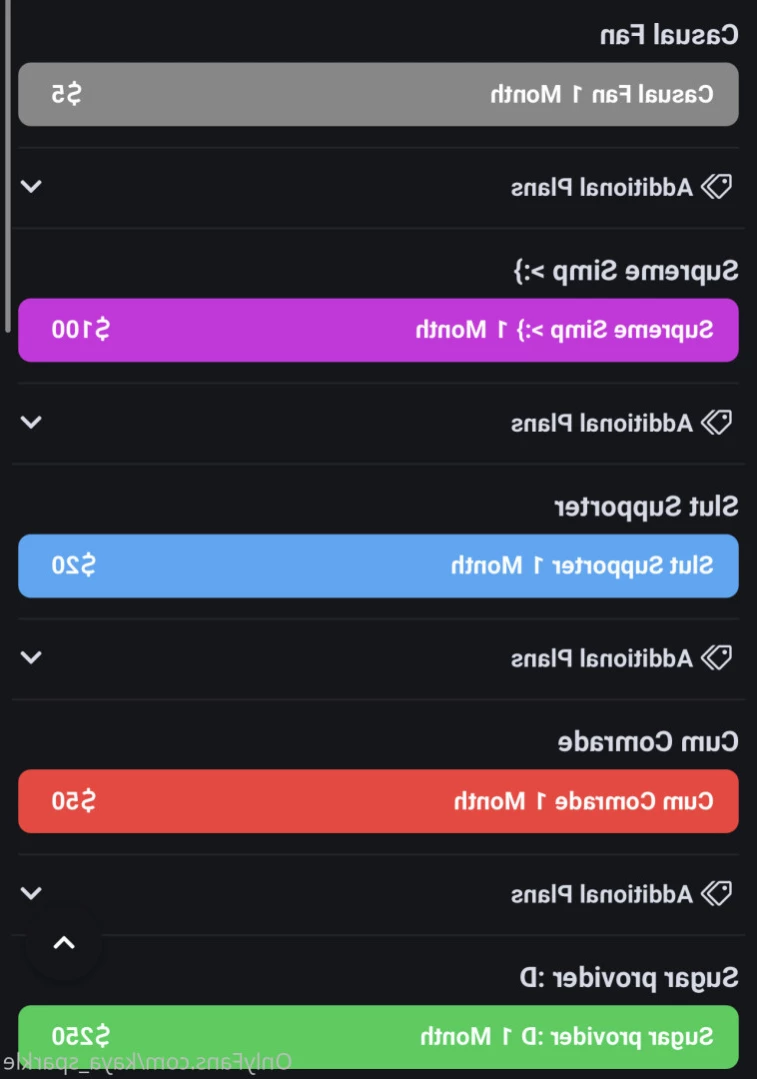Click the round scroll-to-top arrow button
Screen dimensions: 757x1079
point(64,943)
